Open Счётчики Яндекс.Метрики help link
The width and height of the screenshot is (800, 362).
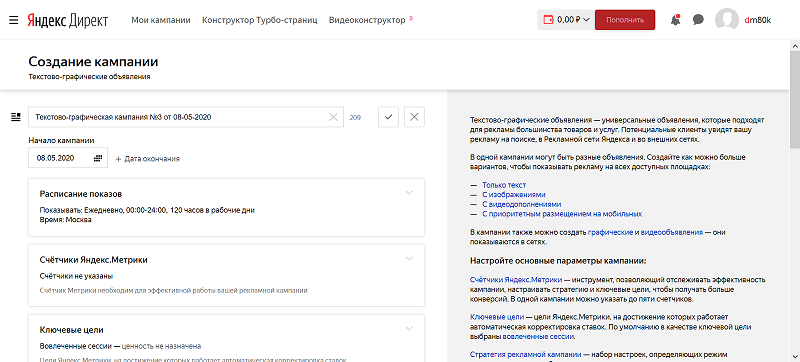(516, 280)
